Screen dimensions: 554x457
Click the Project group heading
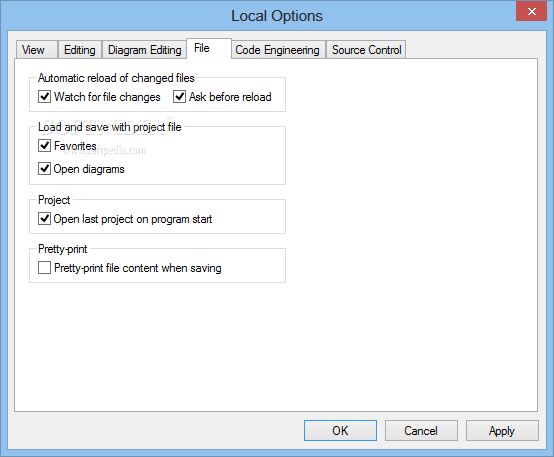[x=54, y=200]
